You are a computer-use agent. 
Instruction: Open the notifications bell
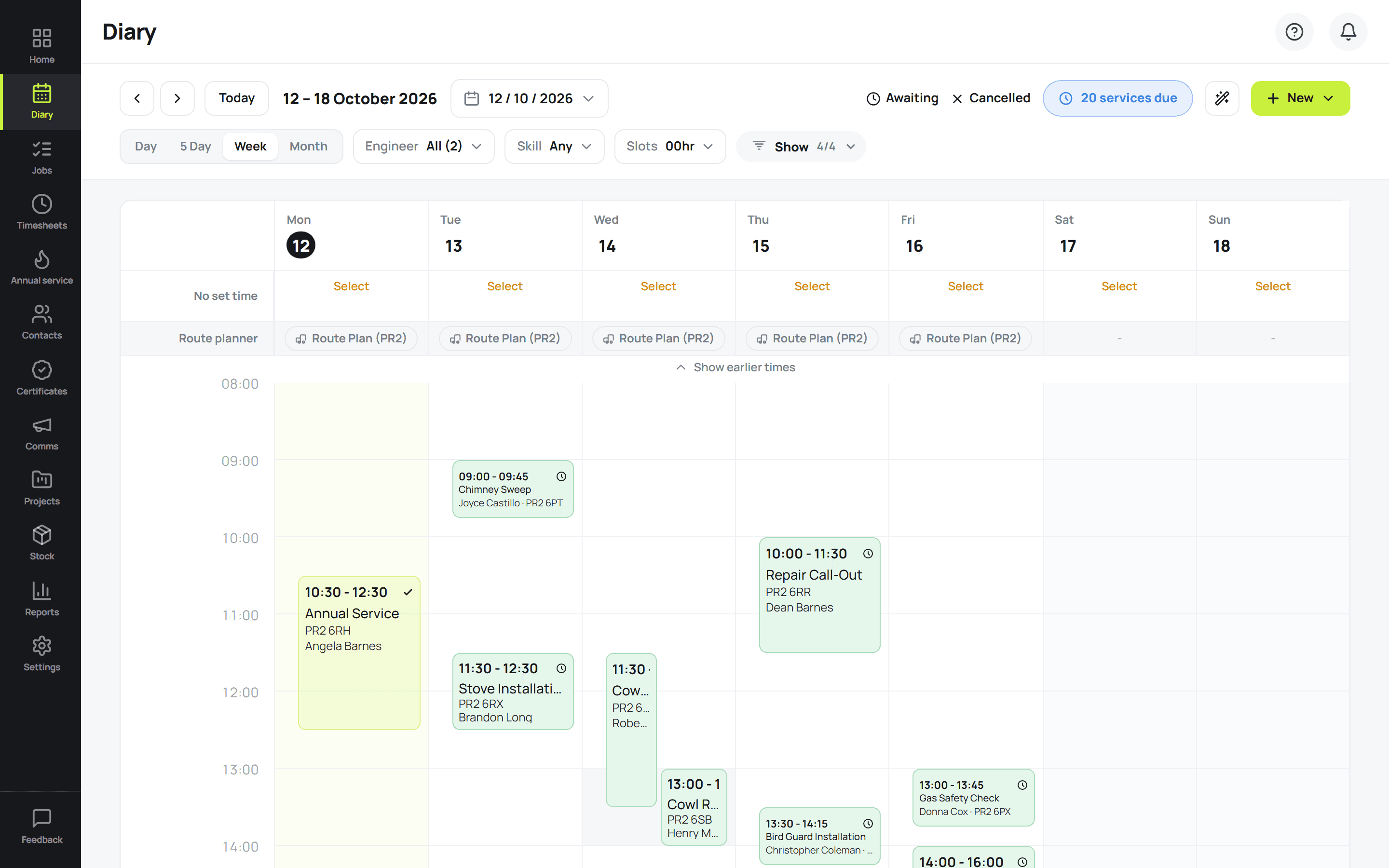pos(1348,31)
